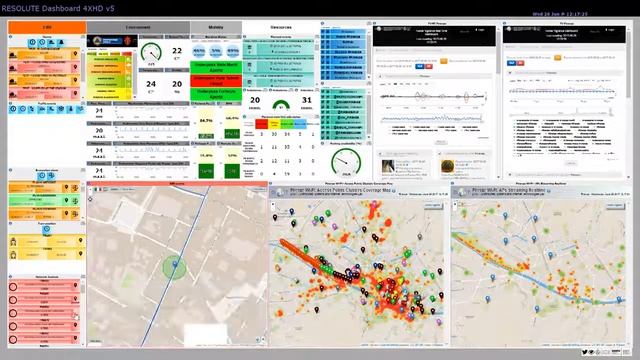Screen dimensions: 640x360
Task: Click the red button in the left Twitter panel
Action: click(x=429, y=66)
